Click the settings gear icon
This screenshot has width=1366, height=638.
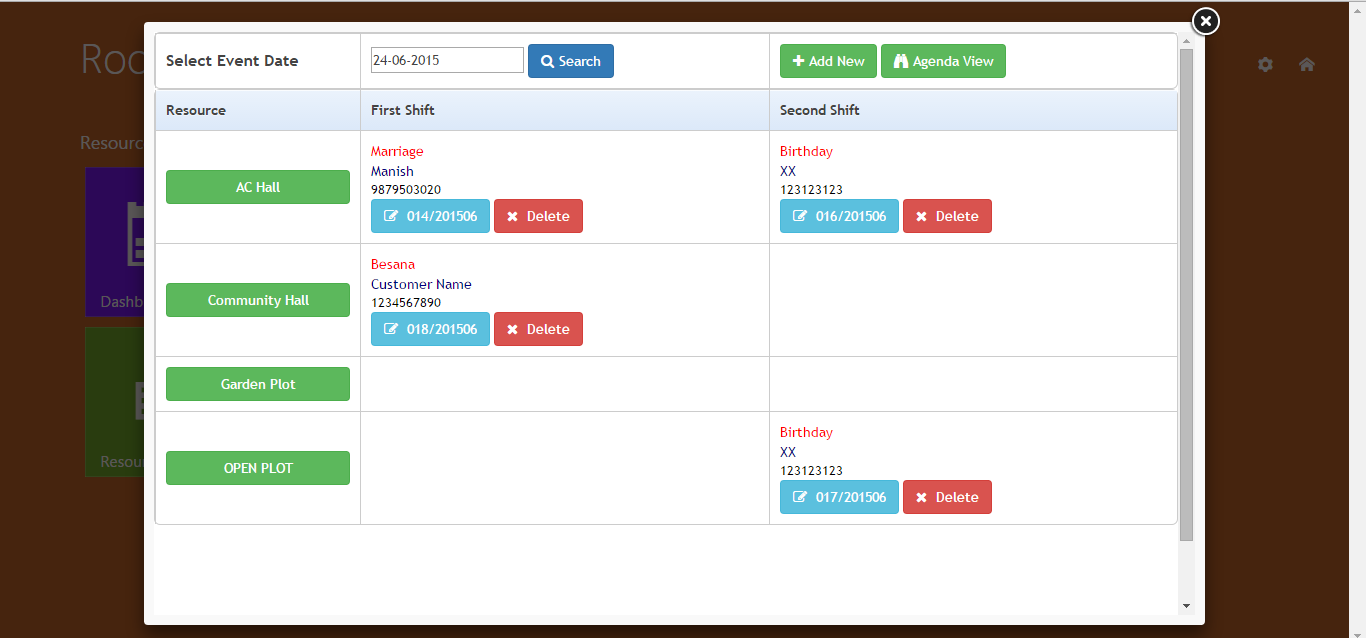pos(1265,64)
